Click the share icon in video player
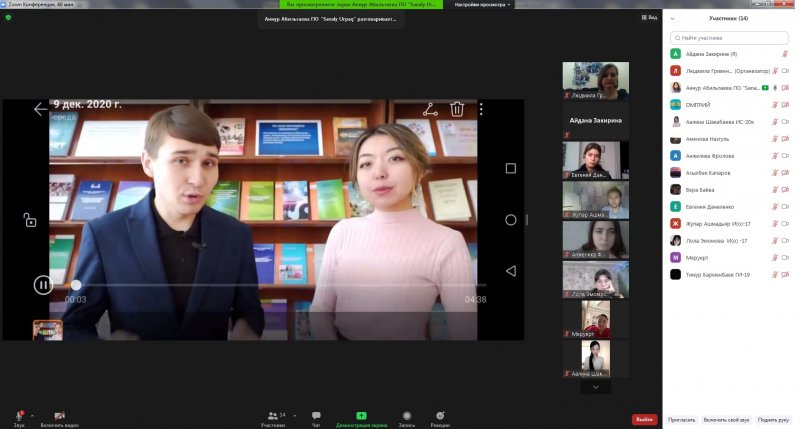 coord(430,109)
